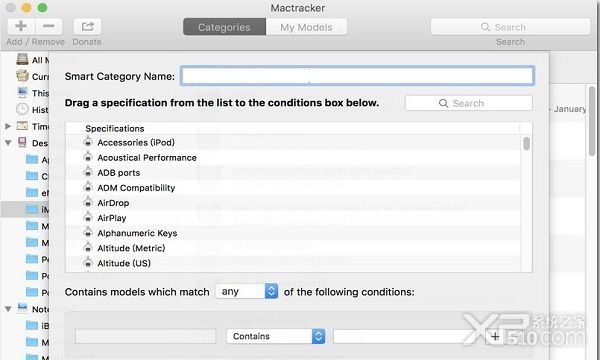Expand the Timeline sidebar item

tap(8, 126)
